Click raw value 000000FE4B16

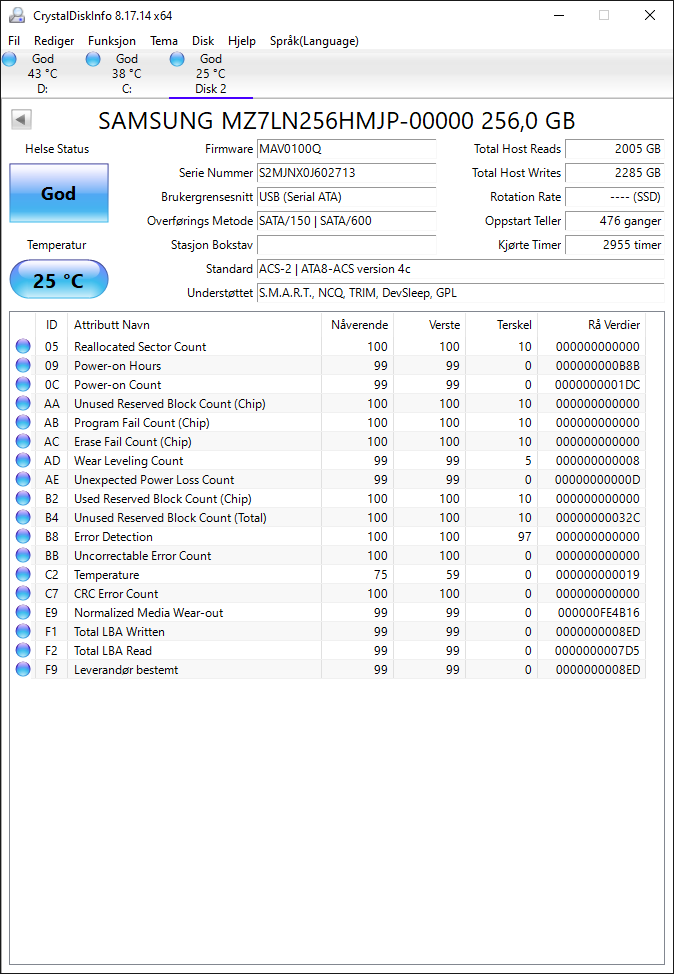[x=598, y=613]
